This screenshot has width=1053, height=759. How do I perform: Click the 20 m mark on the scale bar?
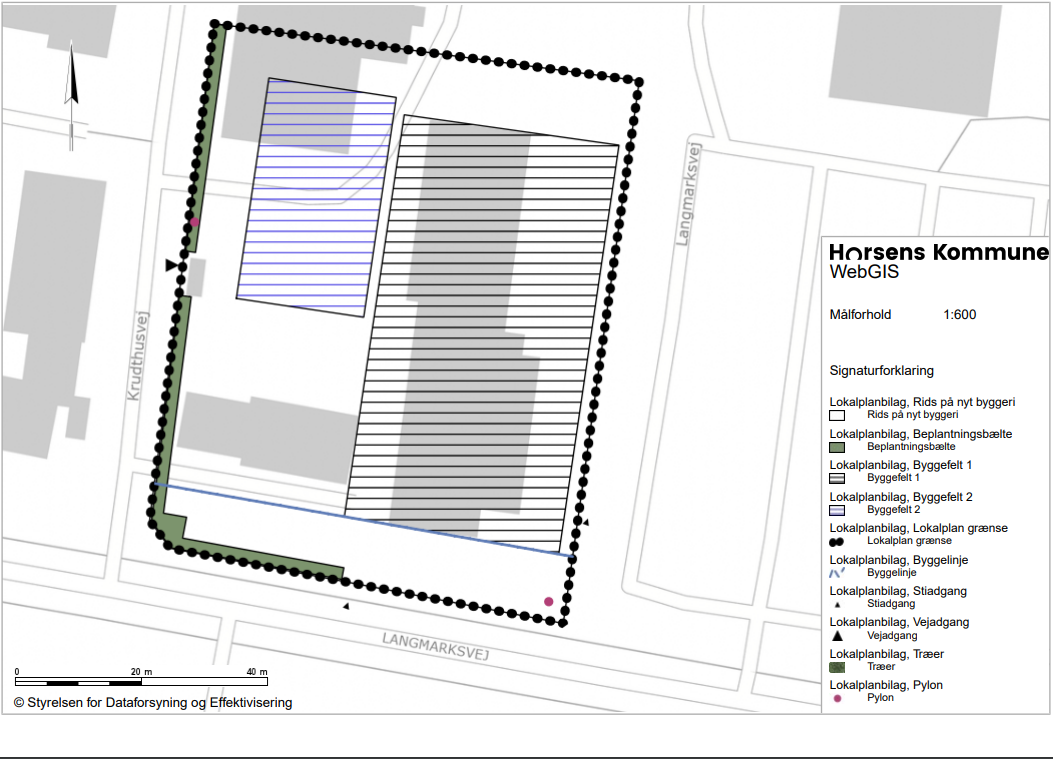[141, 672]
